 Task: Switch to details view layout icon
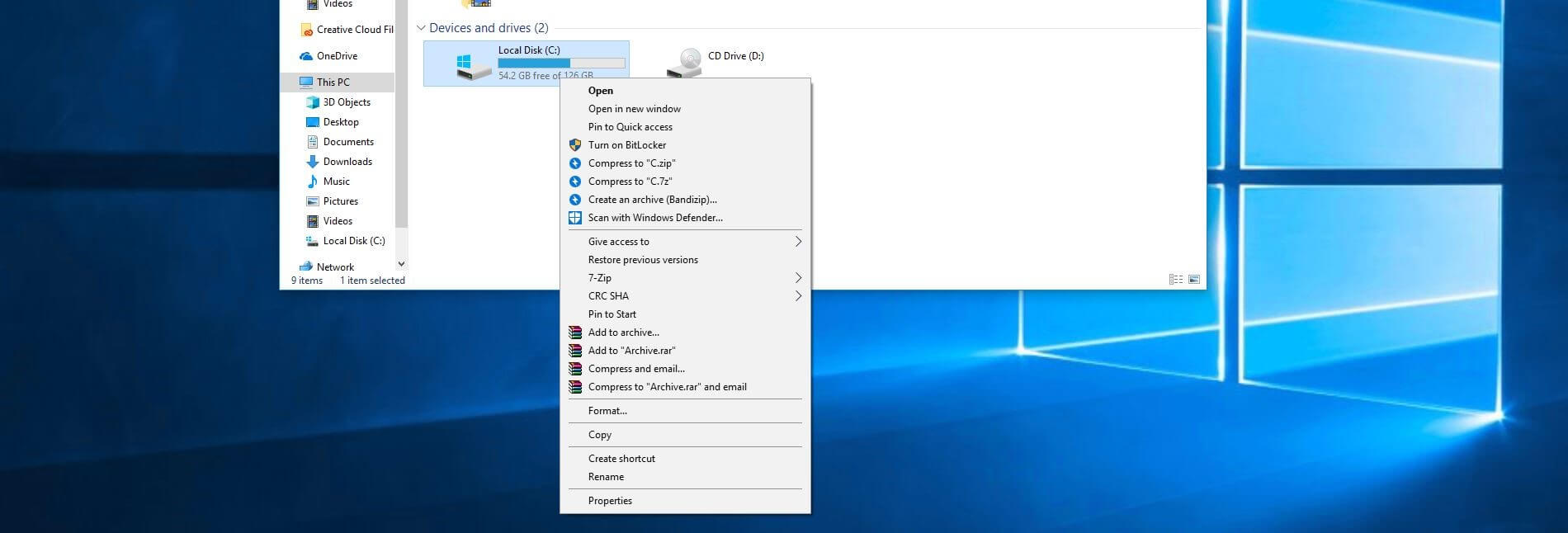tap(1176, 280)
